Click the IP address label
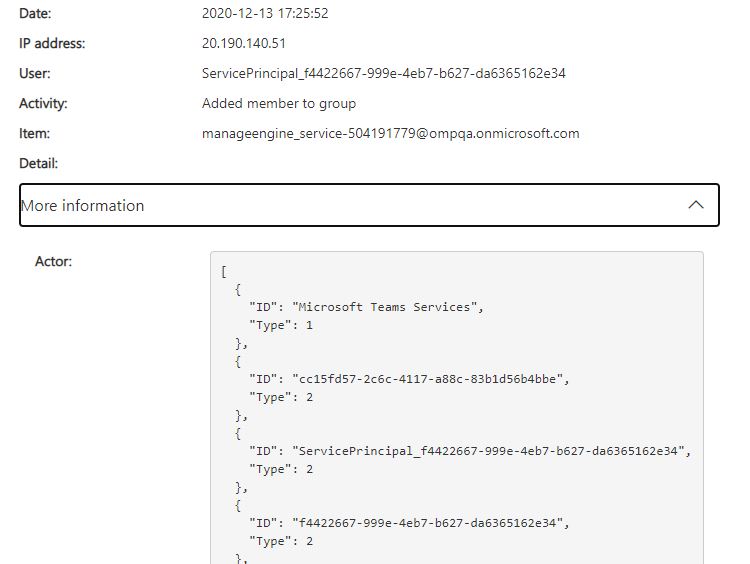Screen dimensions: 750x564 (52, 44)
